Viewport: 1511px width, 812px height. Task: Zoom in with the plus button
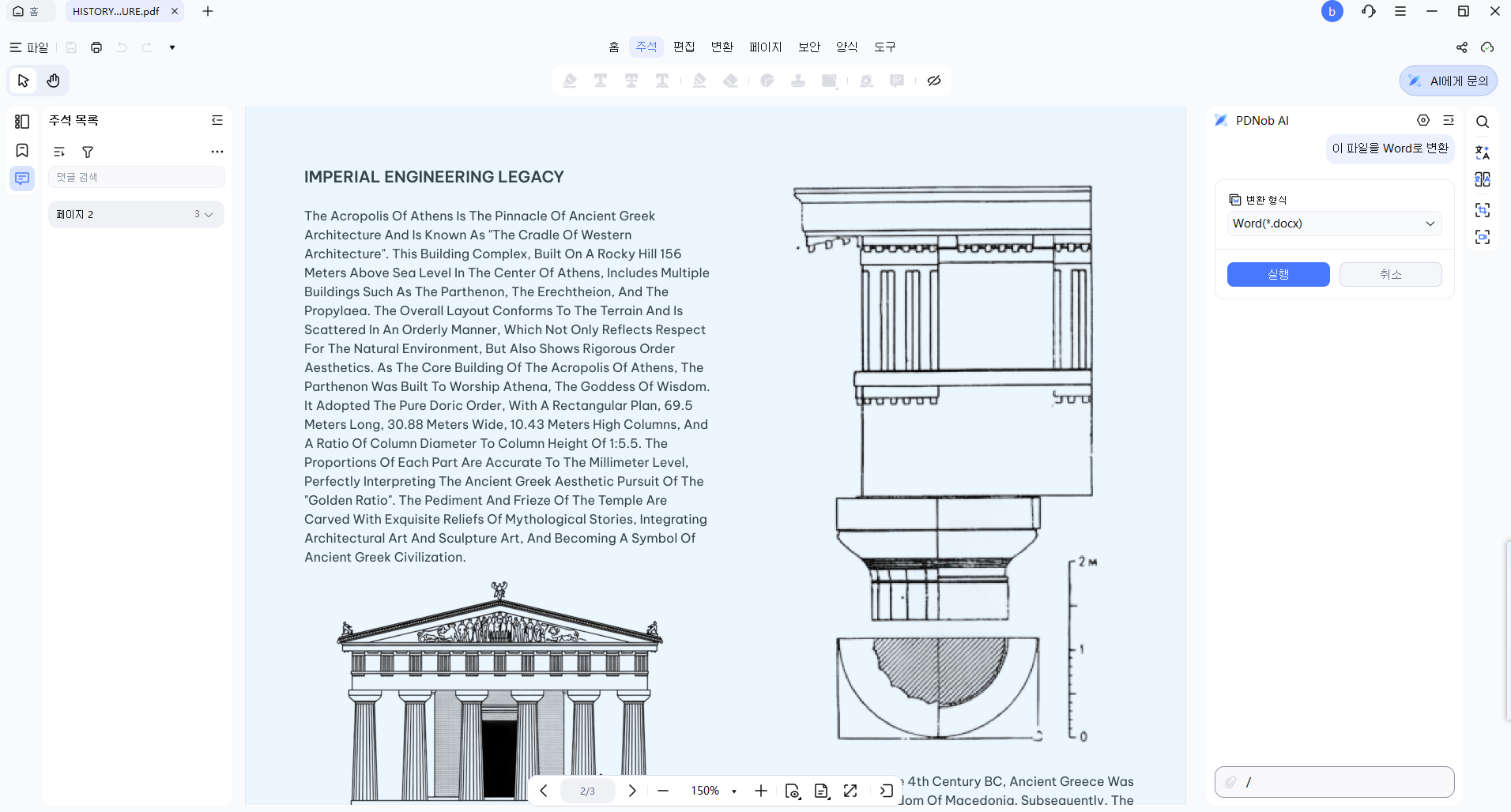(761, 791)
